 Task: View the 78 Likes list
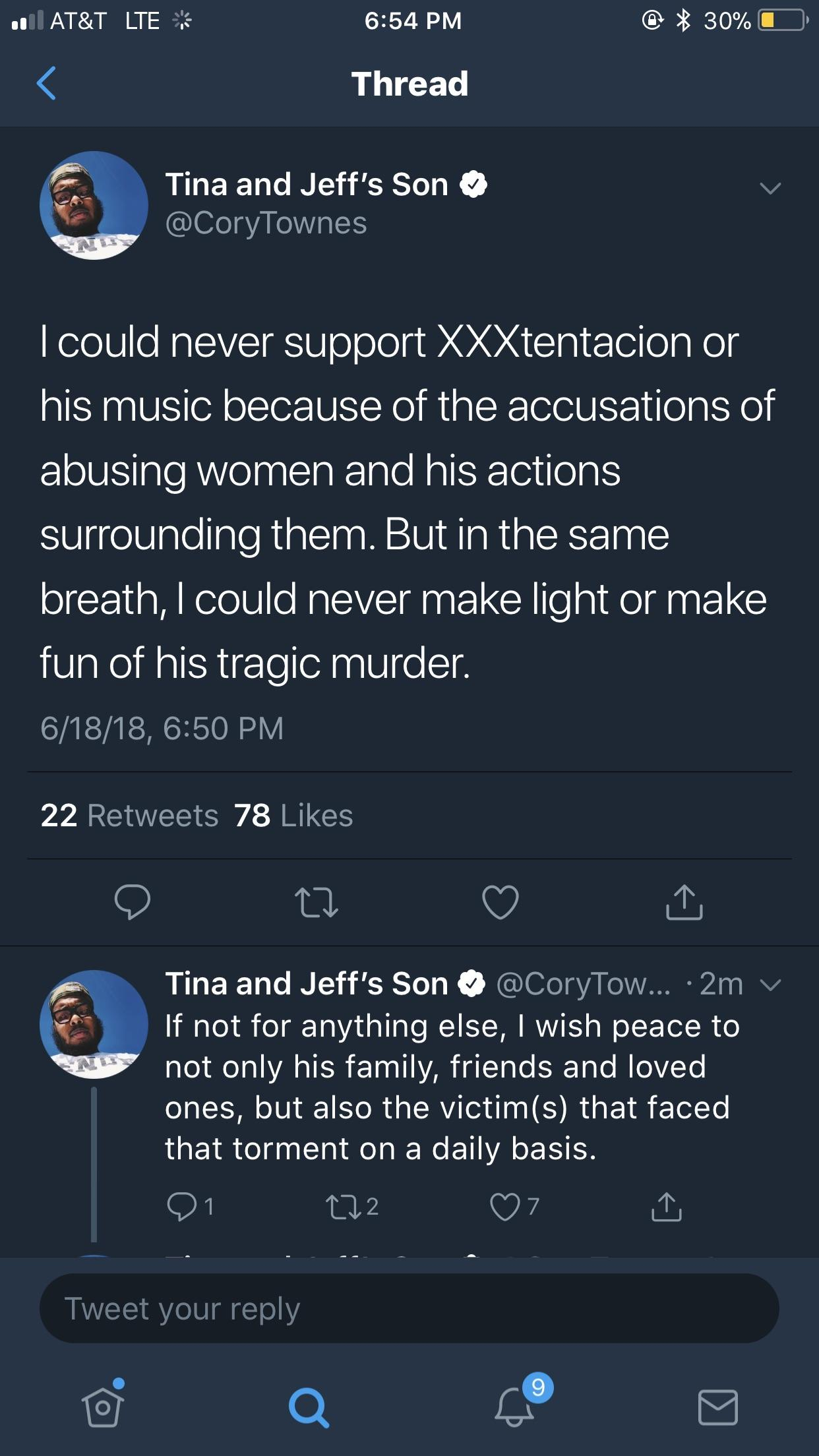point(294,816)
